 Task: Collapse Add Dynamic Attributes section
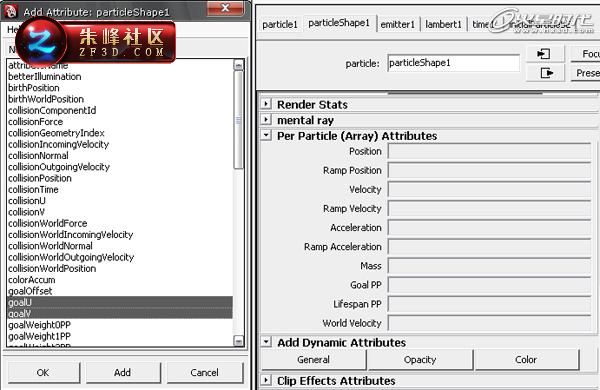point(266,342)
